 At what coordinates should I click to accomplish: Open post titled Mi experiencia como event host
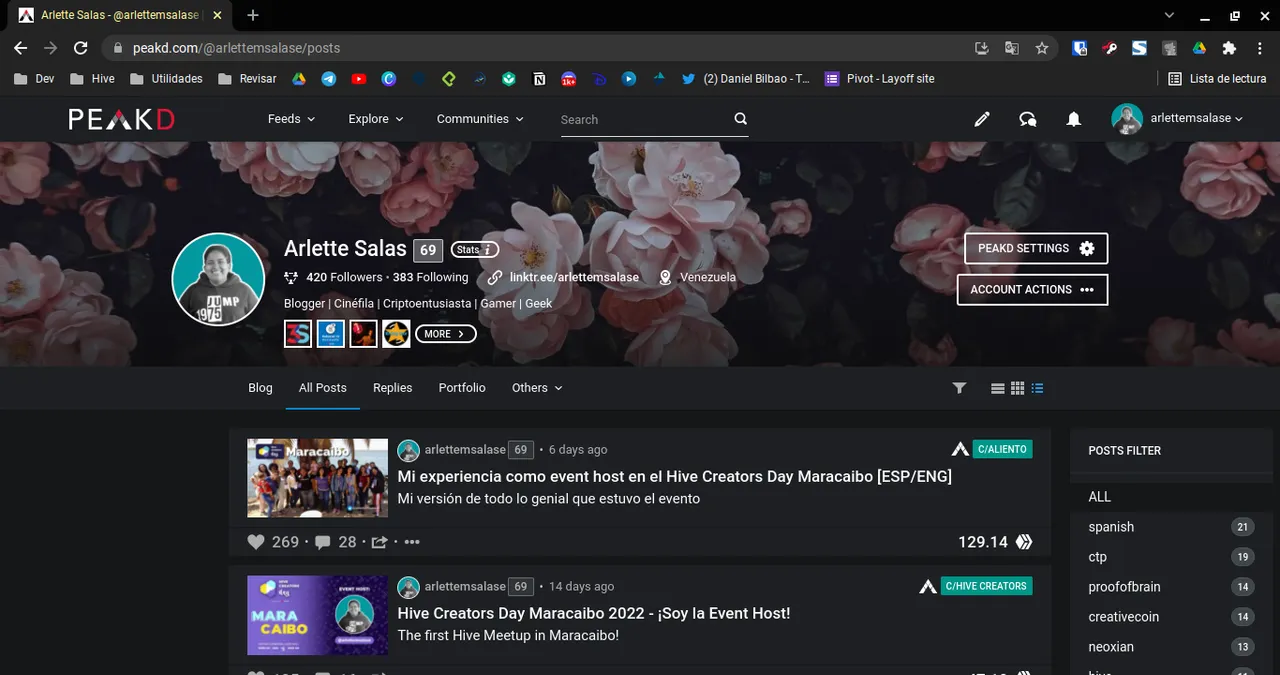pyautogui.click(x=674, y=476)
